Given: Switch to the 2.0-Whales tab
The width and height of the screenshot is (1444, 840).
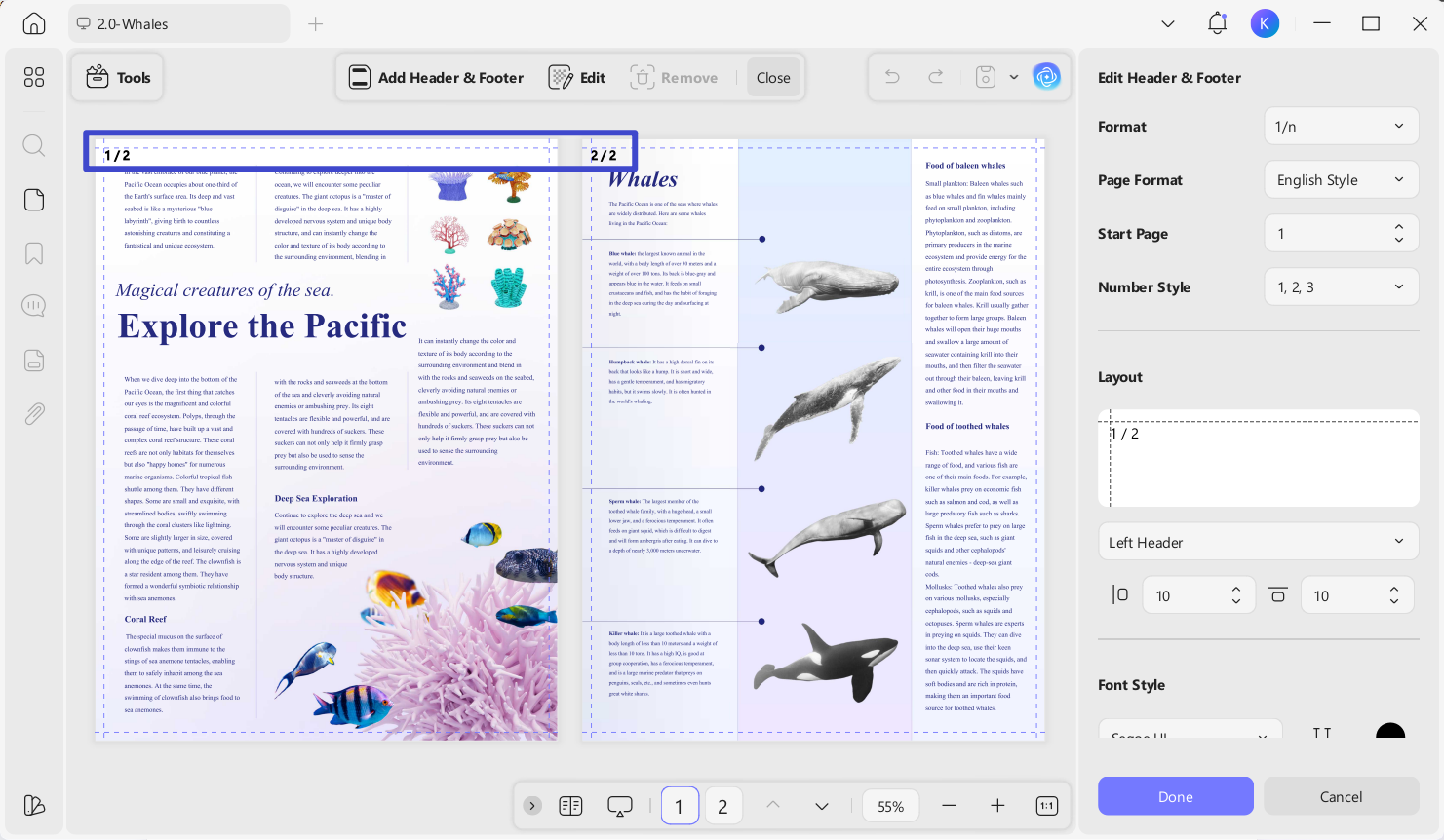Looking at the screenshot, I should point(178,24).
